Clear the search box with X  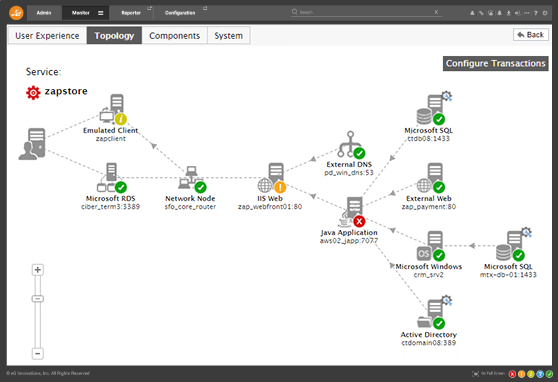point(436,12)
